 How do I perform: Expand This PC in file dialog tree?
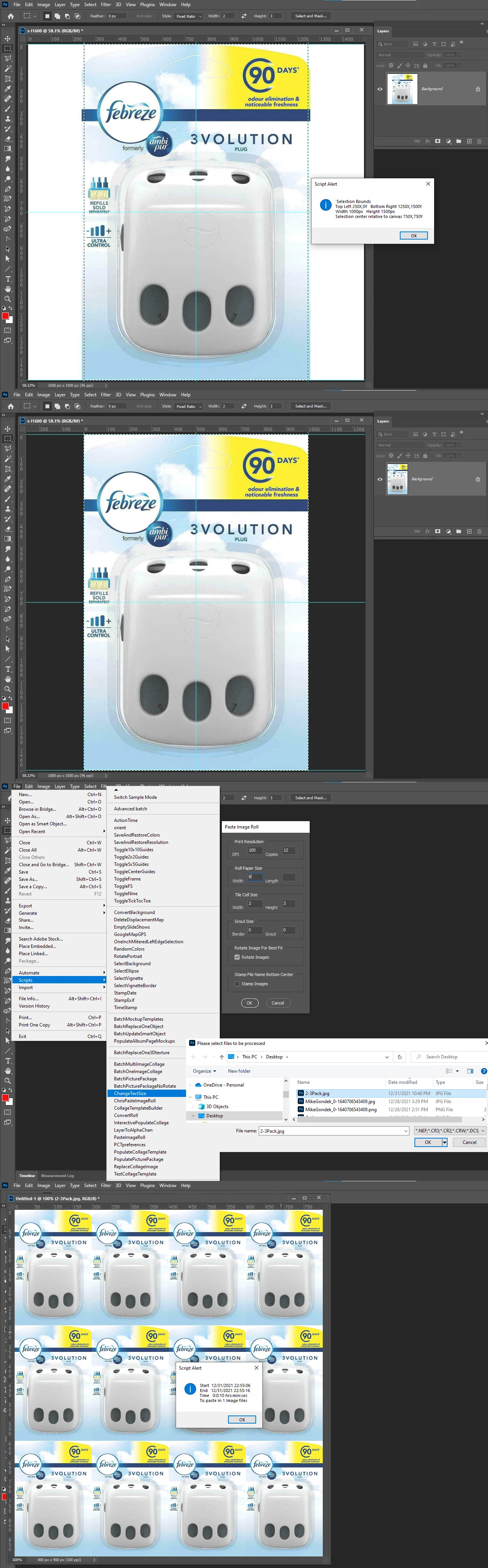[x=190, y=1097]
